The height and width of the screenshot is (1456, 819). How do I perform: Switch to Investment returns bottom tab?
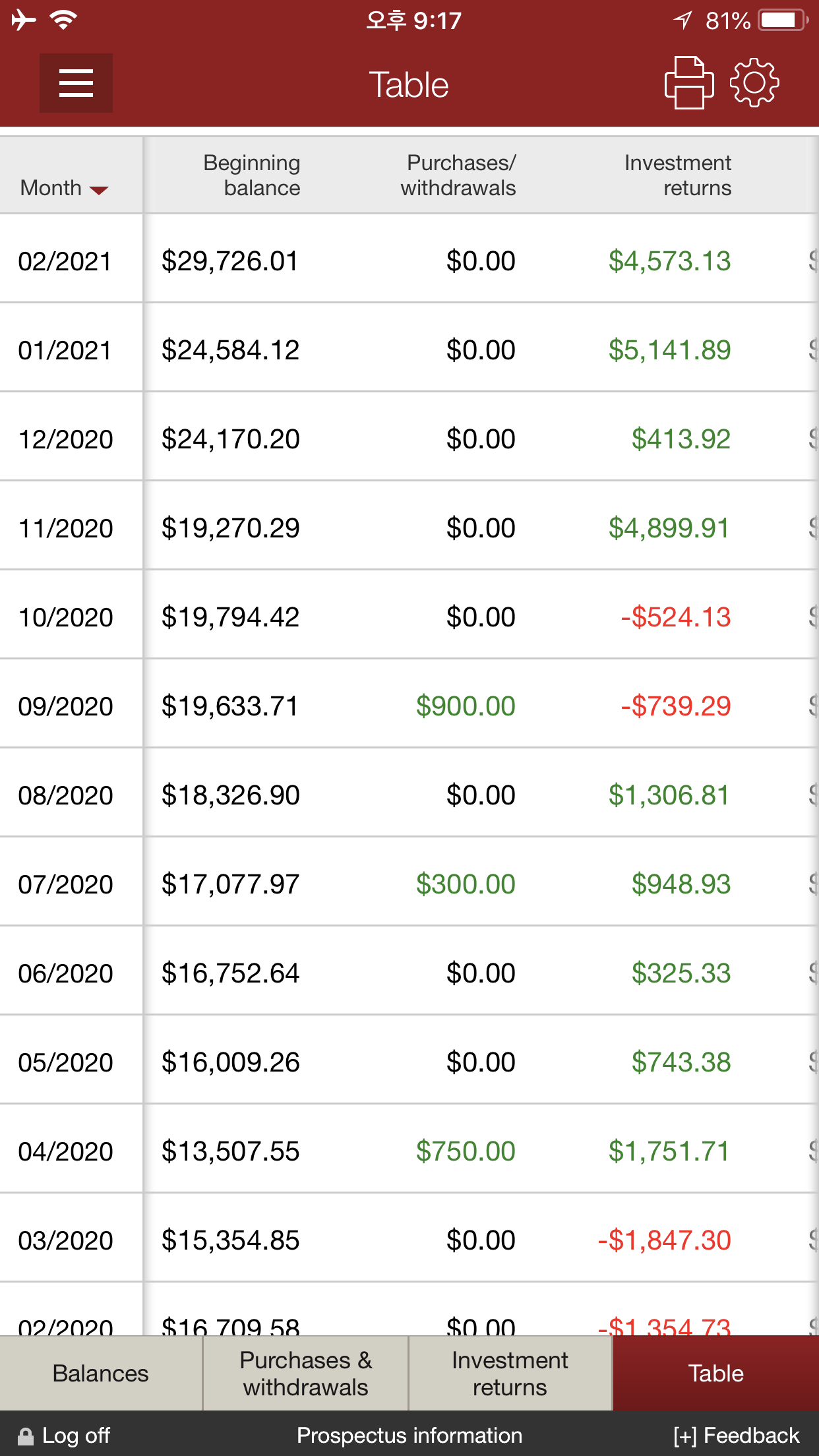[510, 1374]
